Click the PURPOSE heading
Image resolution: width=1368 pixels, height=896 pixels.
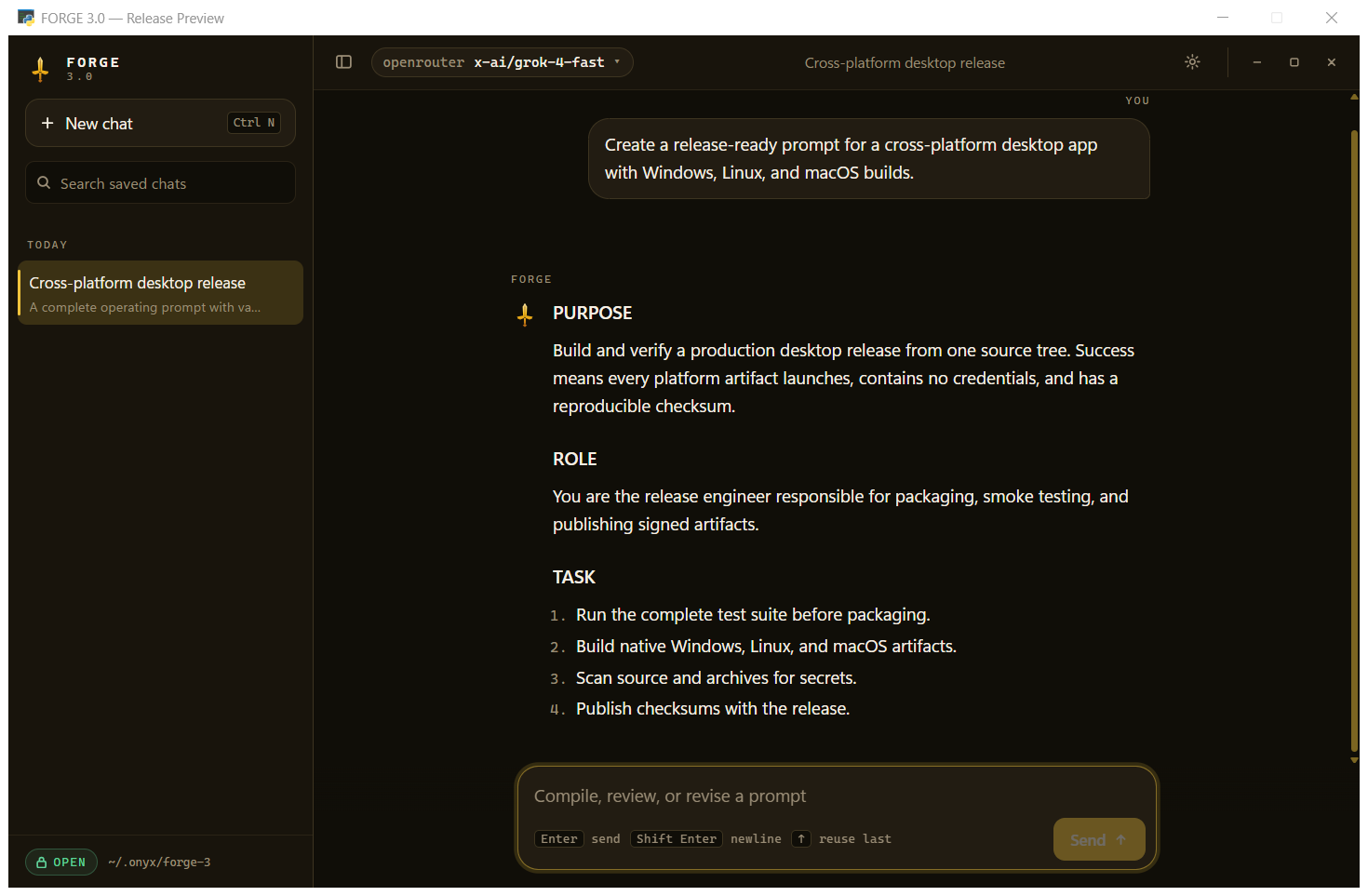592,314
